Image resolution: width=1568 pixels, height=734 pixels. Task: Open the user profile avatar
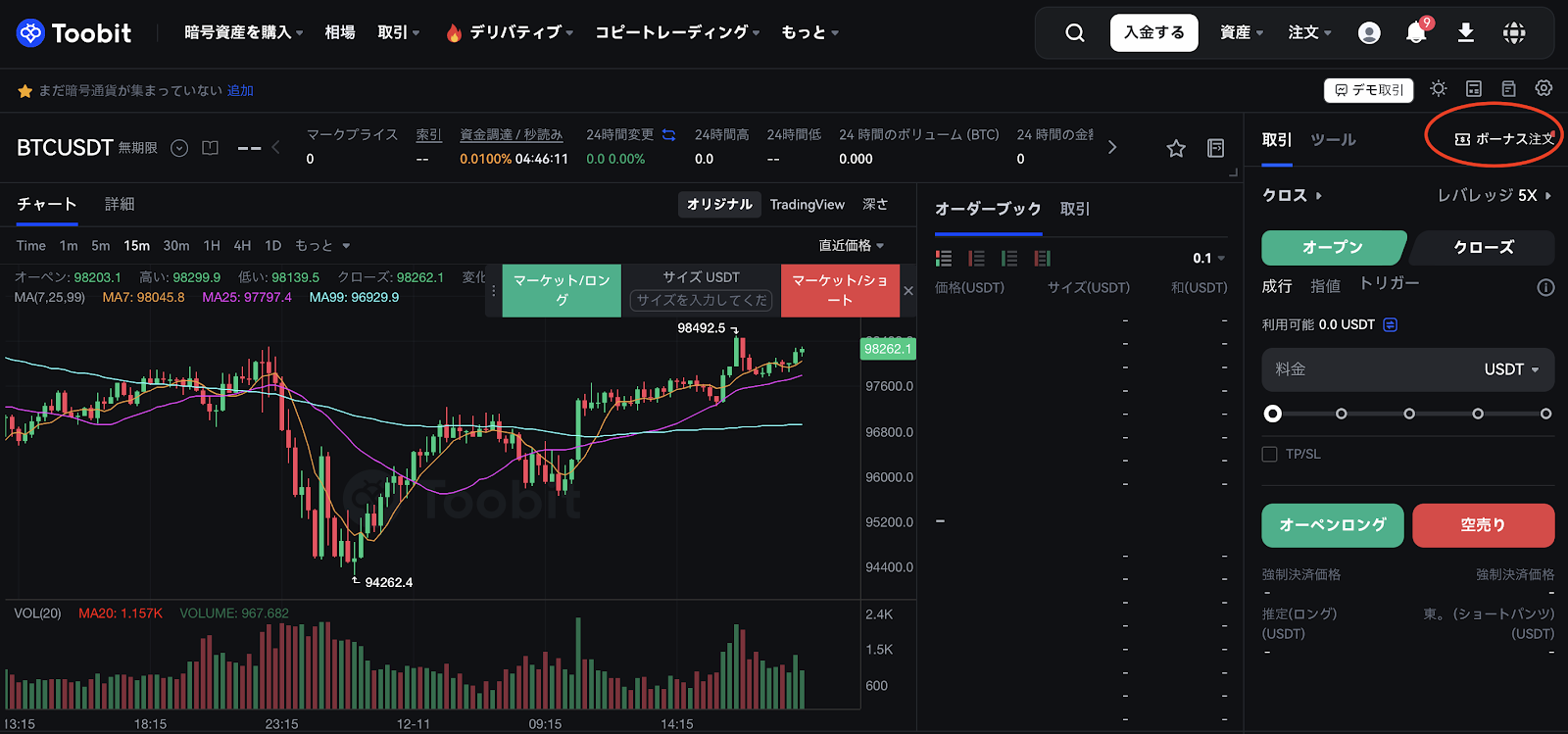[x=1369, y=33]
